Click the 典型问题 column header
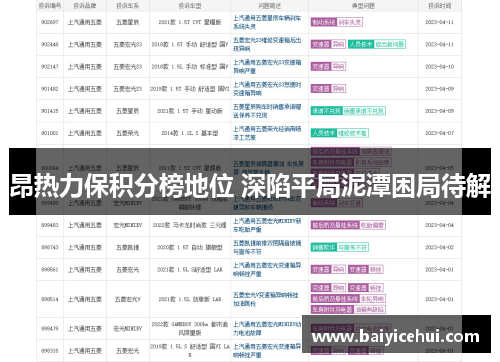500x362 pixels. click(363, 6)
